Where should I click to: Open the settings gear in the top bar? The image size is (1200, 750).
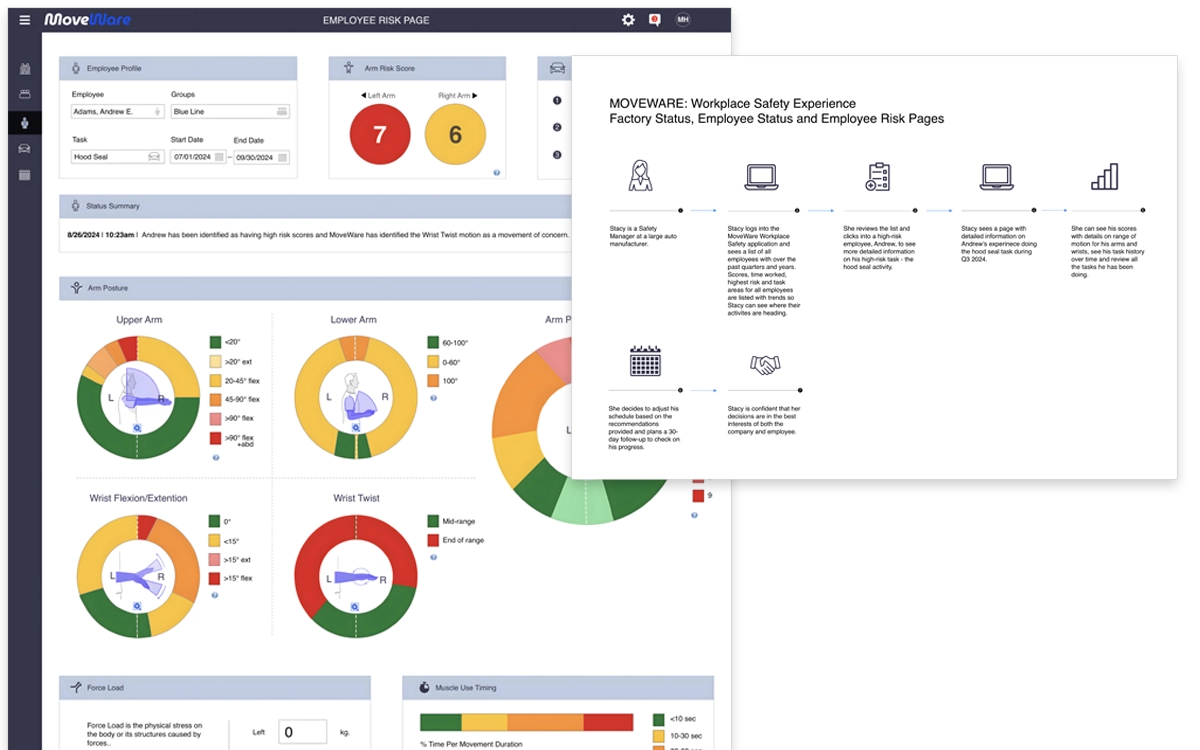(x=628, y=19)
